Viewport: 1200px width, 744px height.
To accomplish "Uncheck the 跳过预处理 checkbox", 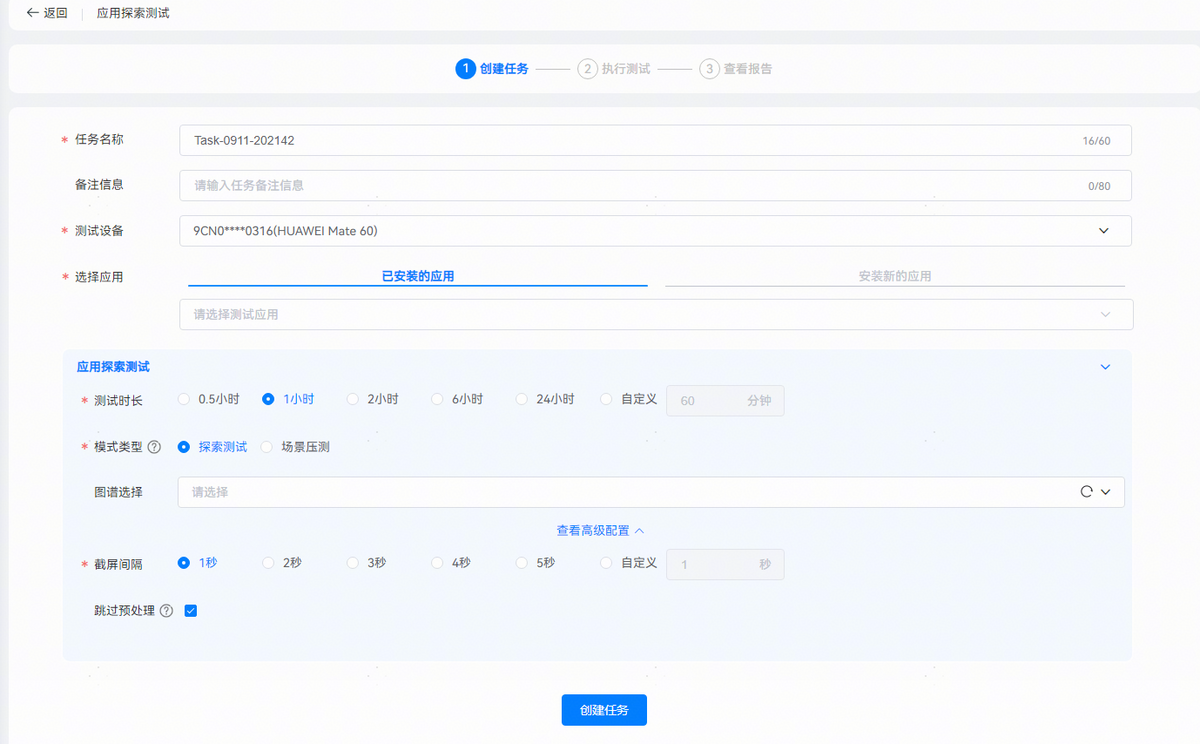I will pyautogui.click(x=191, y=611).
